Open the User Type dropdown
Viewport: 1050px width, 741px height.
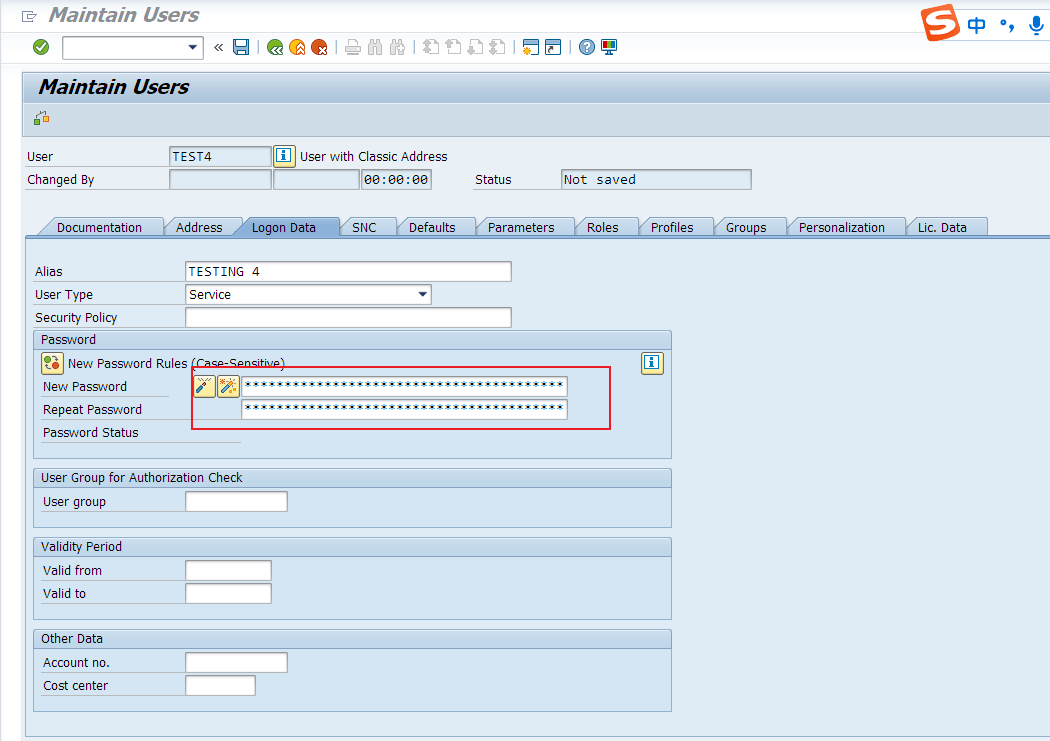pyautogui.click(x=423, y=295)
